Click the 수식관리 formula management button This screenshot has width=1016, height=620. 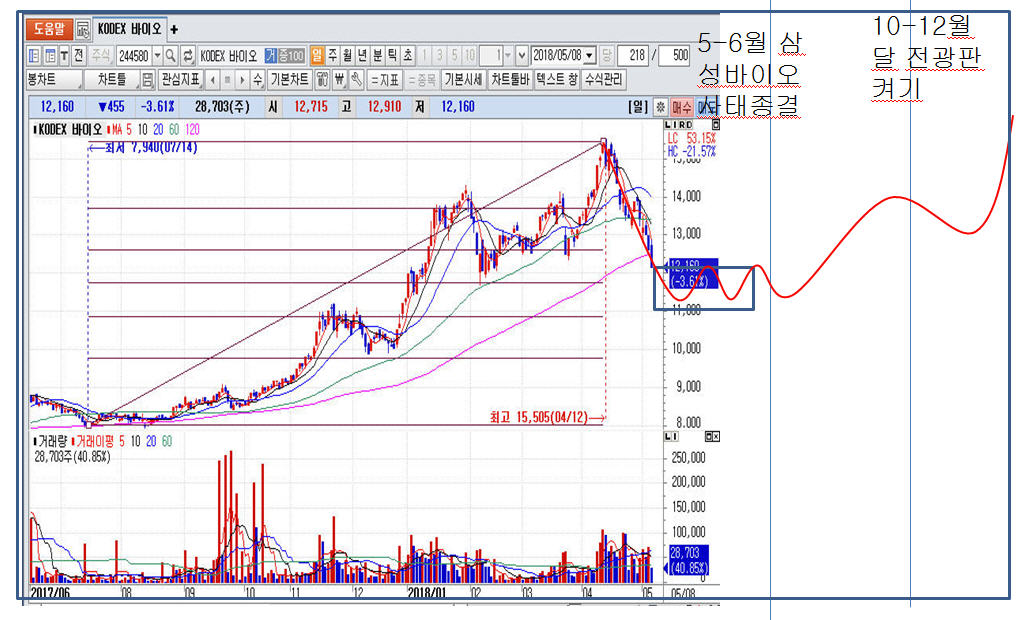(604, 80)
